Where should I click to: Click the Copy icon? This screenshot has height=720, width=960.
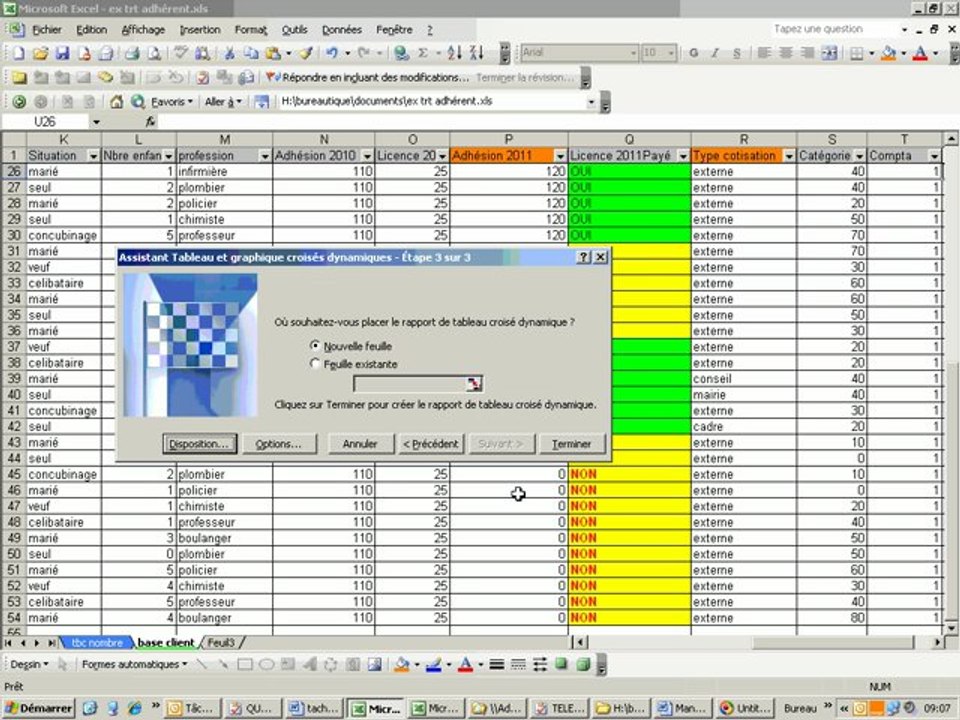[x=250, y=53]
